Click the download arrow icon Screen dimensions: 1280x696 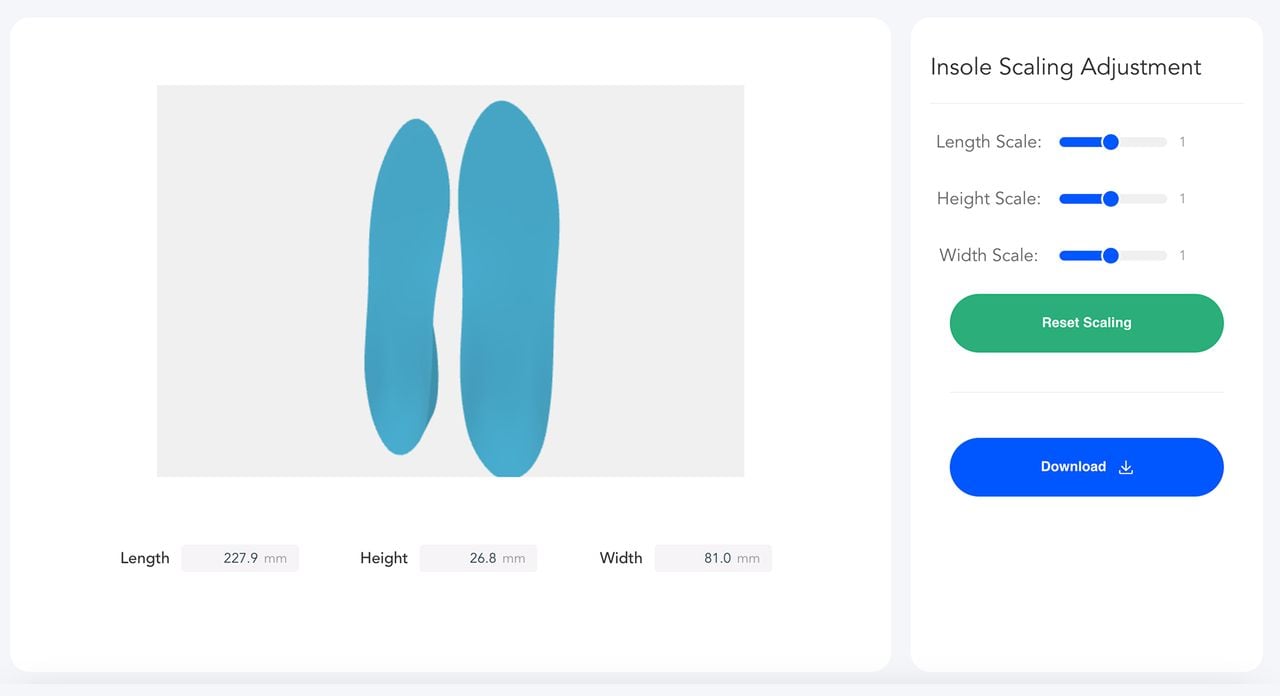coord(1126,467)
